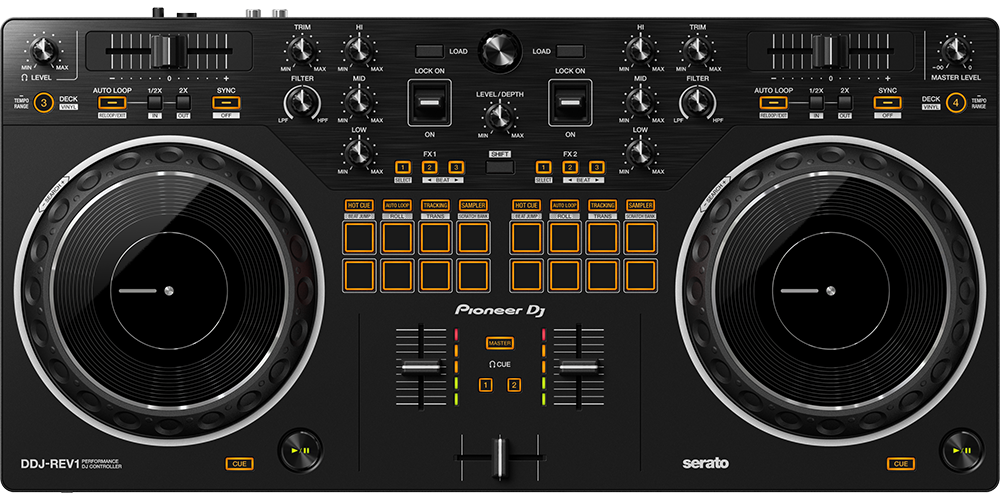This screenshot has width=1000, height=500.
Task: Flip the left LOCK ON effect lever
Action: (x=430, y=102)
